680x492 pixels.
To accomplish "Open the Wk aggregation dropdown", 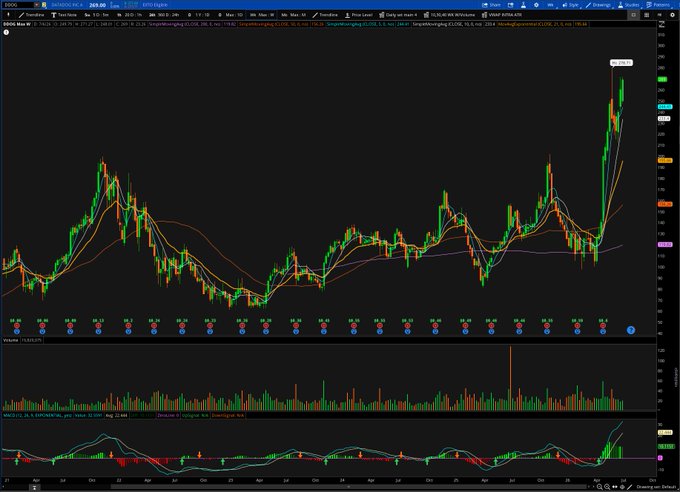I will click(550, 5).
